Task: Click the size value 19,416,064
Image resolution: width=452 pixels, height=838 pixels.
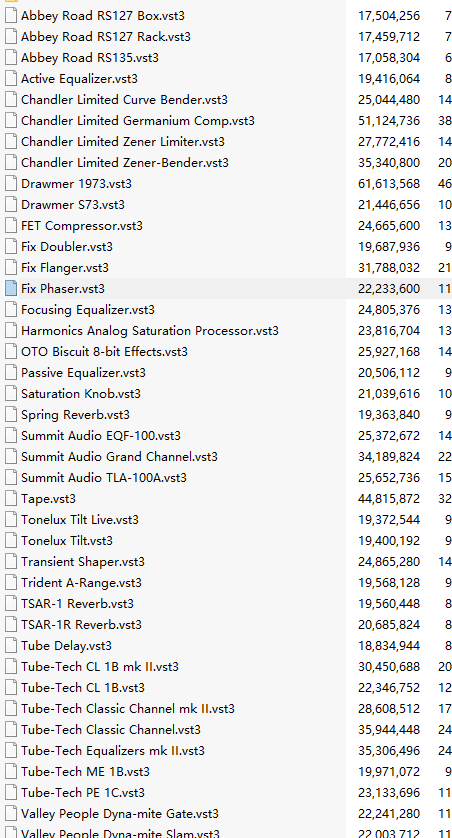Action: click(x=389, y=79)
